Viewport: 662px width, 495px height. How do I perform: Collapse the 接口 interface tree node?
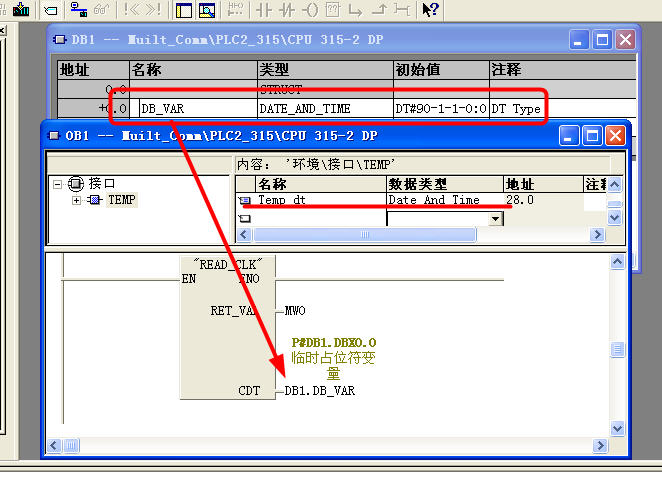pyautogui.click(x=58, y=184)
